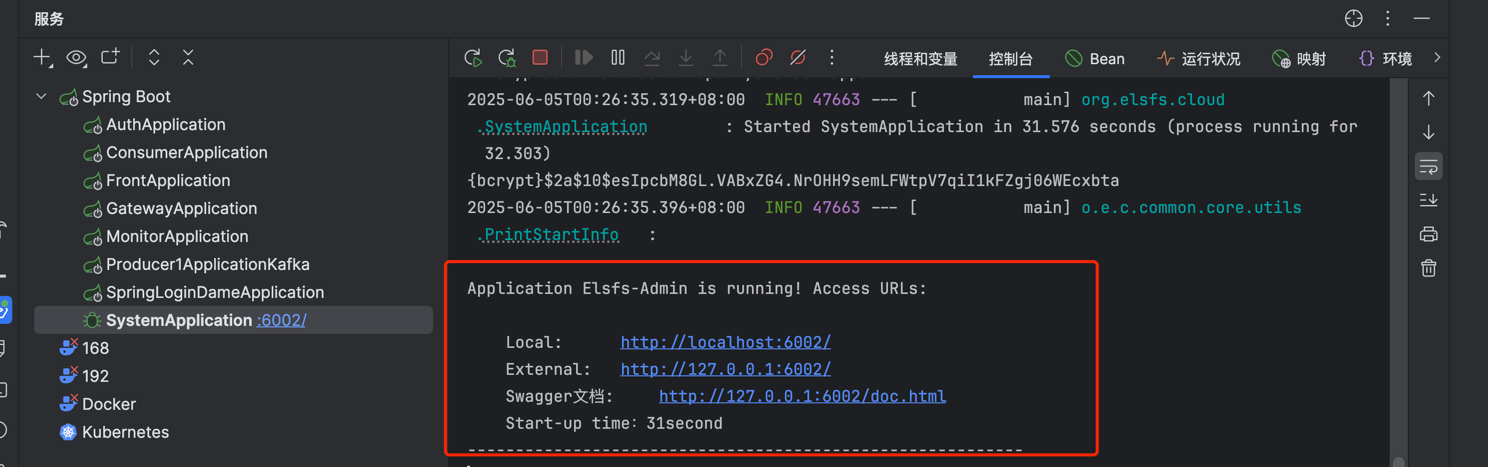
Task: Click the Mute Breakpoints icon
Action: [797, 58]
